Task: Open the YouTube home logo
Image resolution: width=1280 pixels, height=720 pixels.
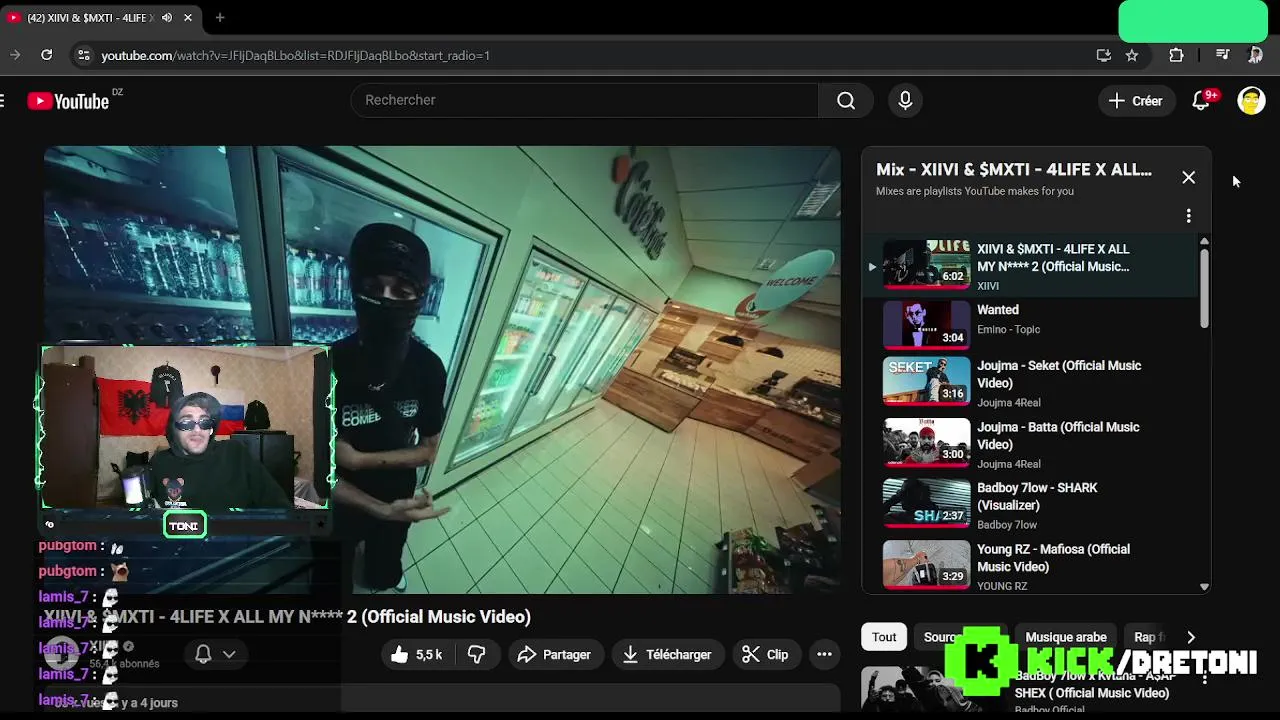Action: [x=68, y=100]
